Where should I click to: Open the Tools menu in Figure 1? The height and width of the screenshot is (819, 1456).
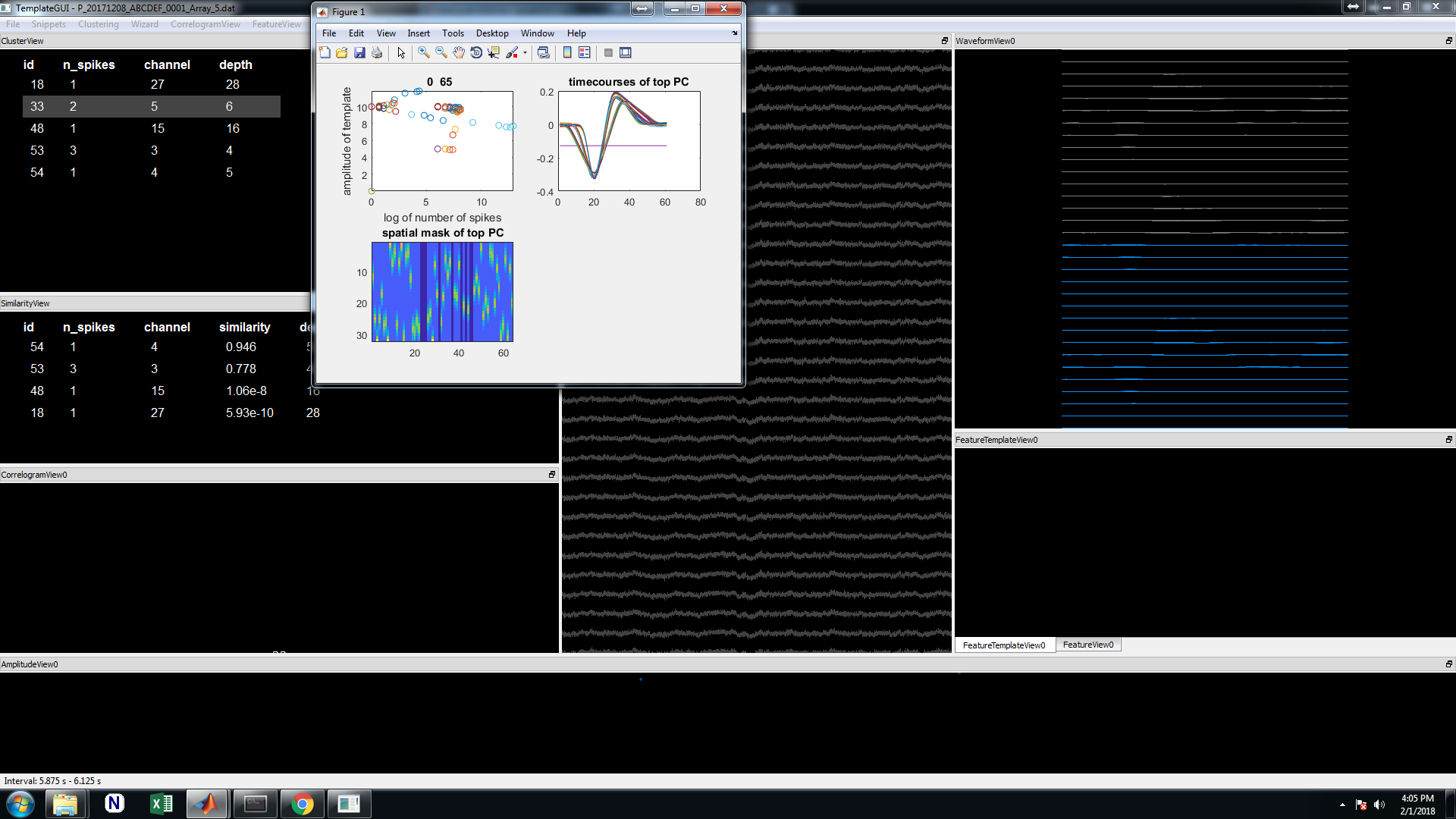pyautogui.click(x=453, y=33)
